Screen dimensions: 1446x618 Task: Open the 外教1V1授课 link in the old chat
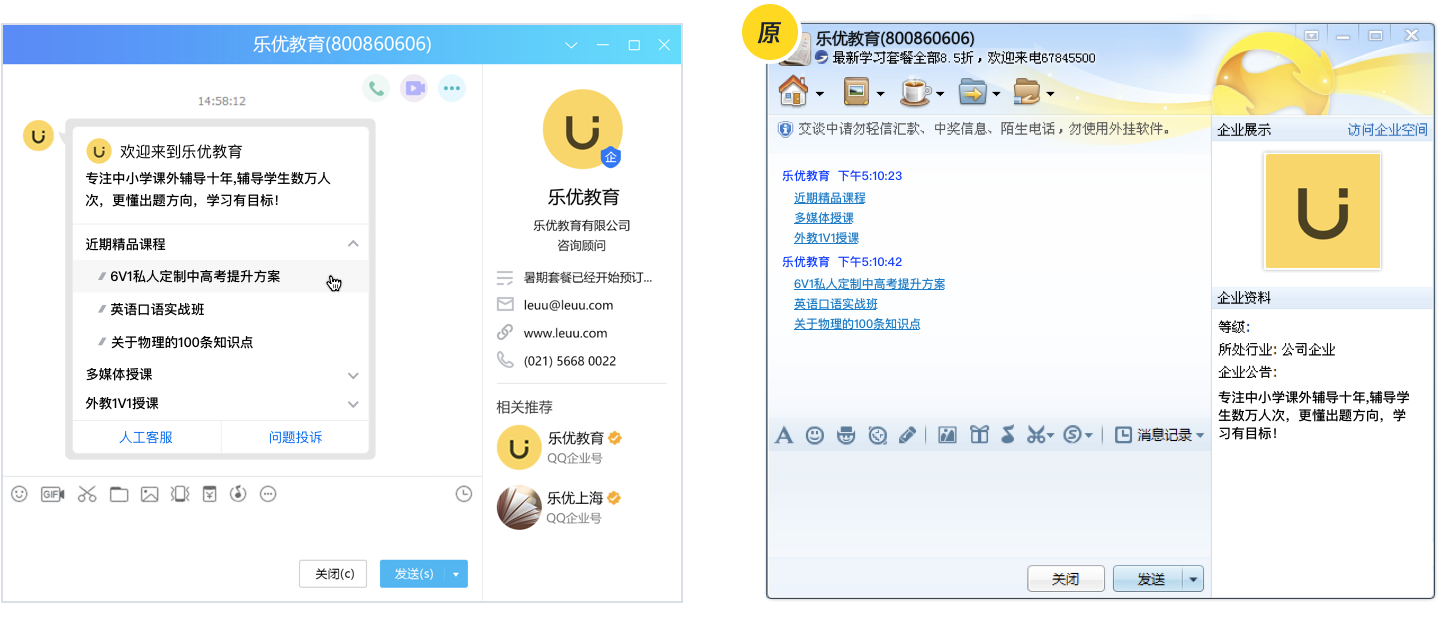click(x=826, y=238)
